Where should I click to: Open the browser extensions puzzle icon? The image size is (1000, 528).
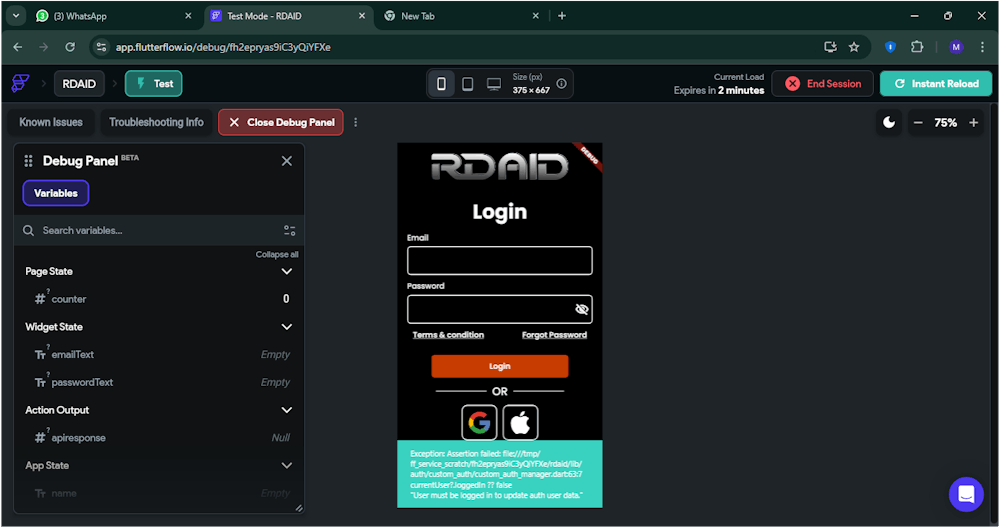coord(917,47)
